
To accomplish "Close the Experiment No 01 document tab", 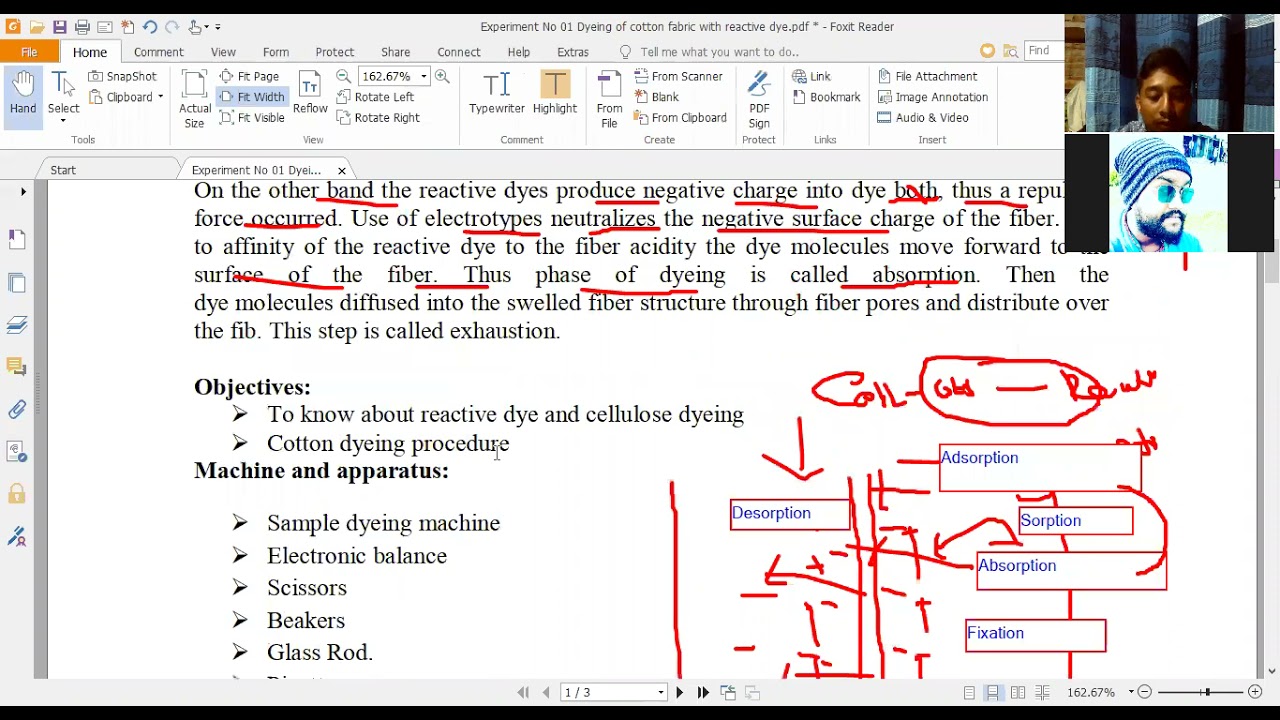I will pos(342,170).
